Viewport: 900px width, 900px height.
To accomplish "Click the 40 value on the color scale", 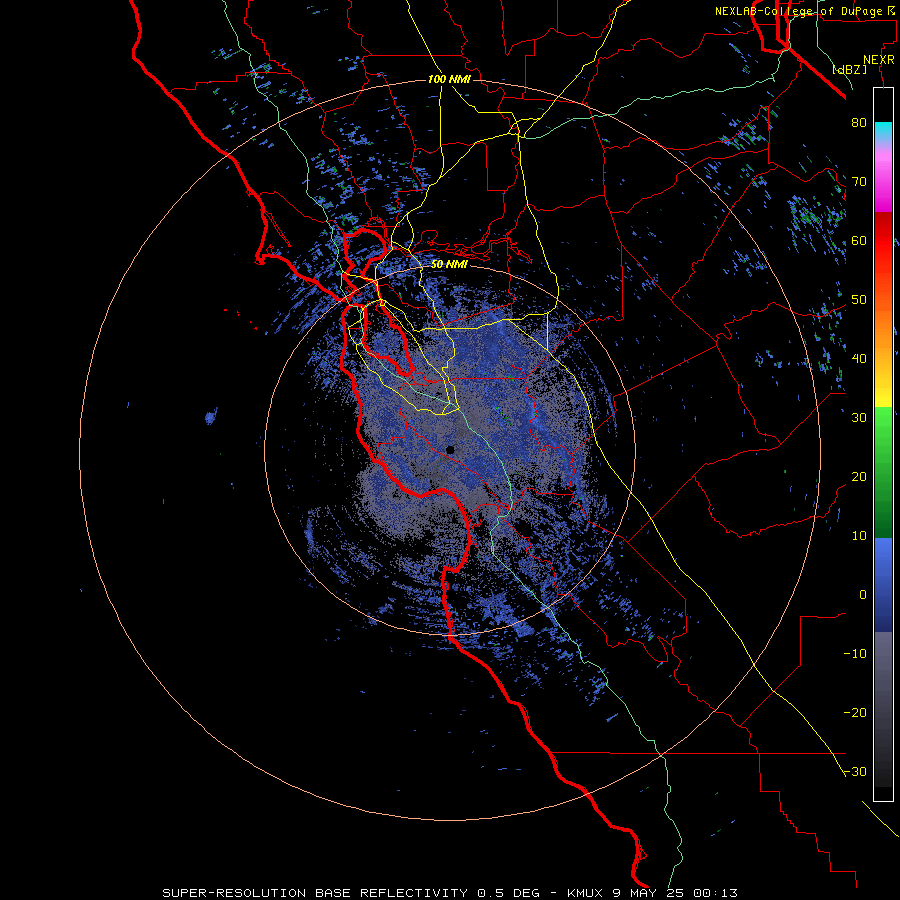I will pyautogui.click(x=859, y=359).
